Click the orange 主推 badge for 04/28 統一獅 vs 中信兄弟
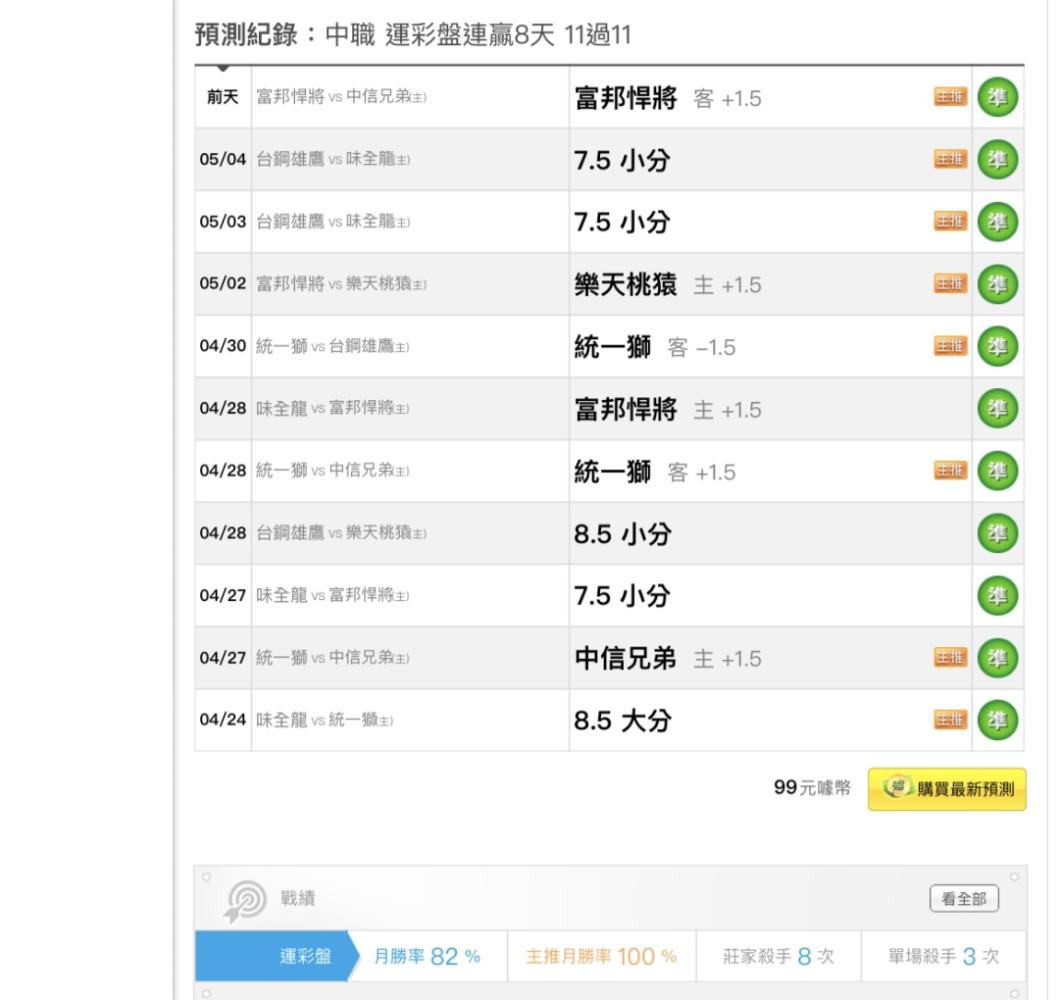Image resolution: width=1059 pixels, height=1000 pixels. (950, 471)
